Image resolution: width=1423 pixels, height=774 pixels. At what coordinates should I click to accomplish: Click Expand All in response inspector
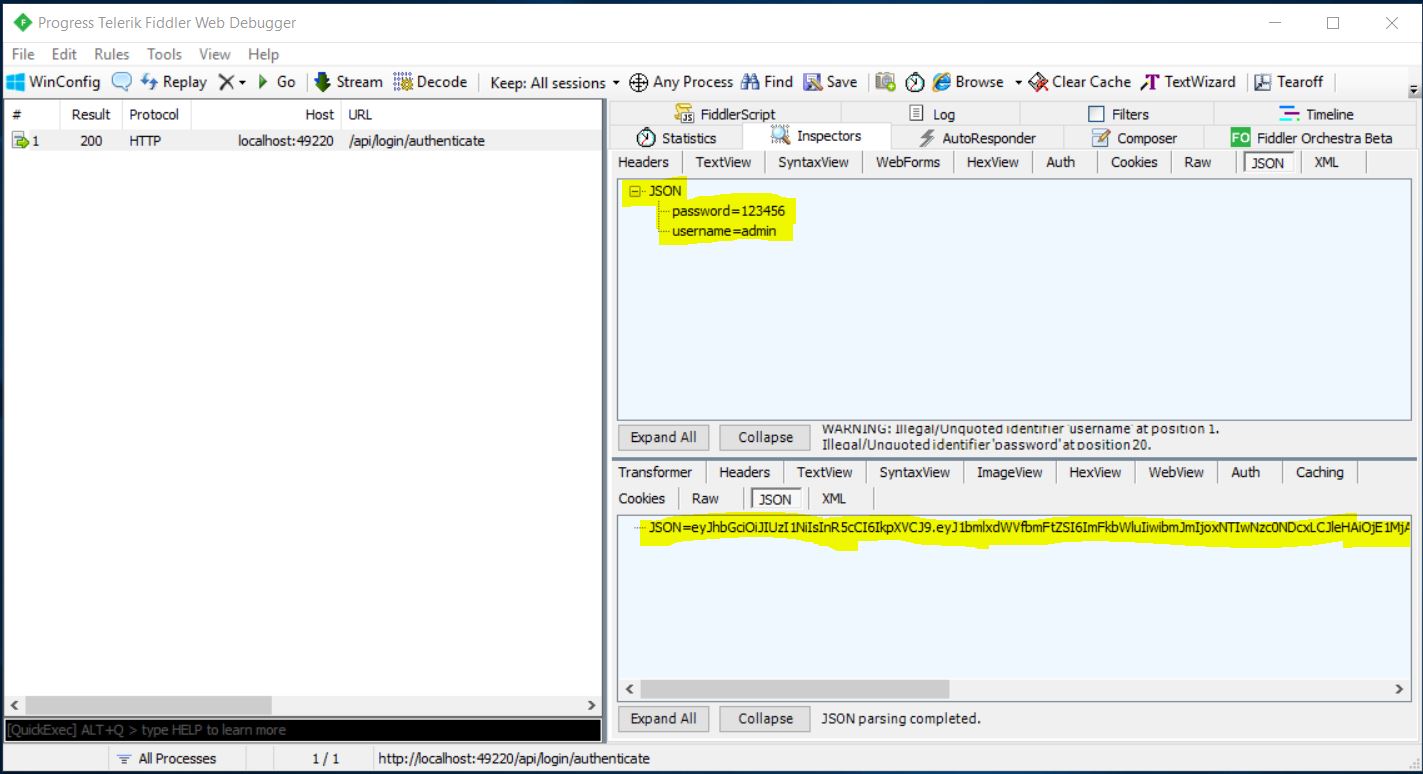663,718
